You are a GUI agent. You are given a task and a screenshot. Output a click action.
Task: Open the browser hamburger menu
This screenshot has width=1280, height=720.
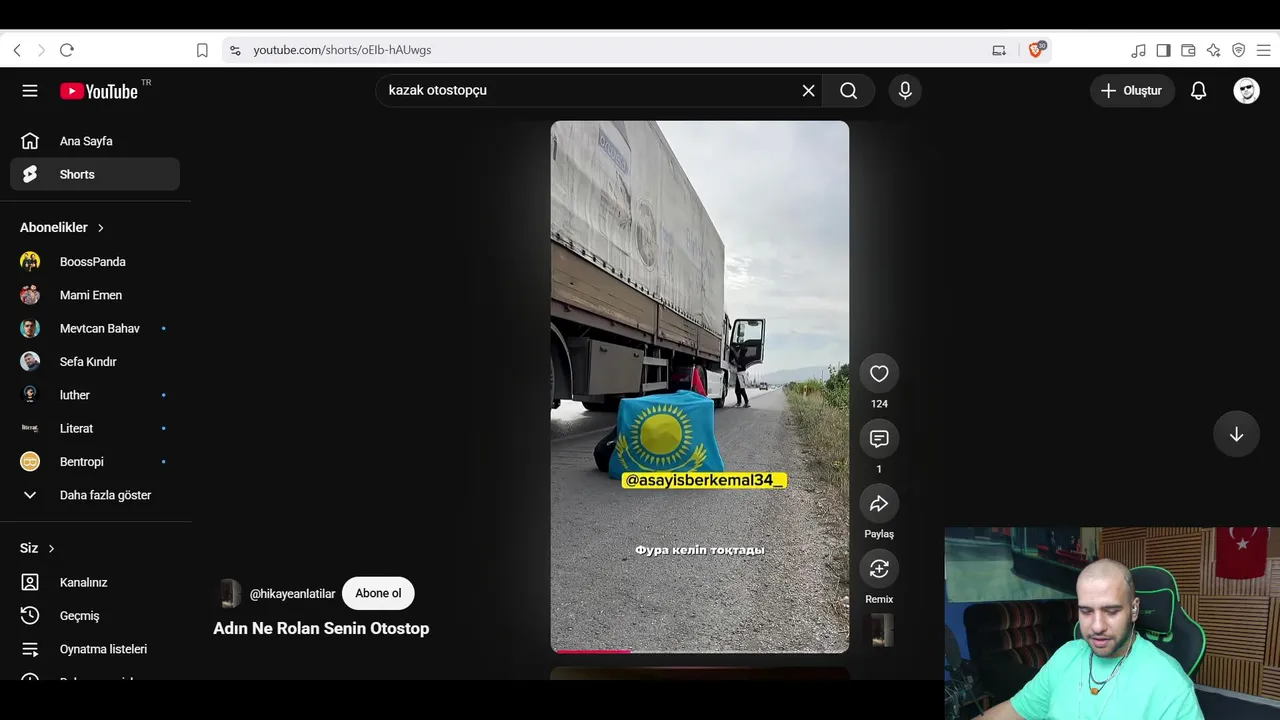click(x=1263, y=50)
